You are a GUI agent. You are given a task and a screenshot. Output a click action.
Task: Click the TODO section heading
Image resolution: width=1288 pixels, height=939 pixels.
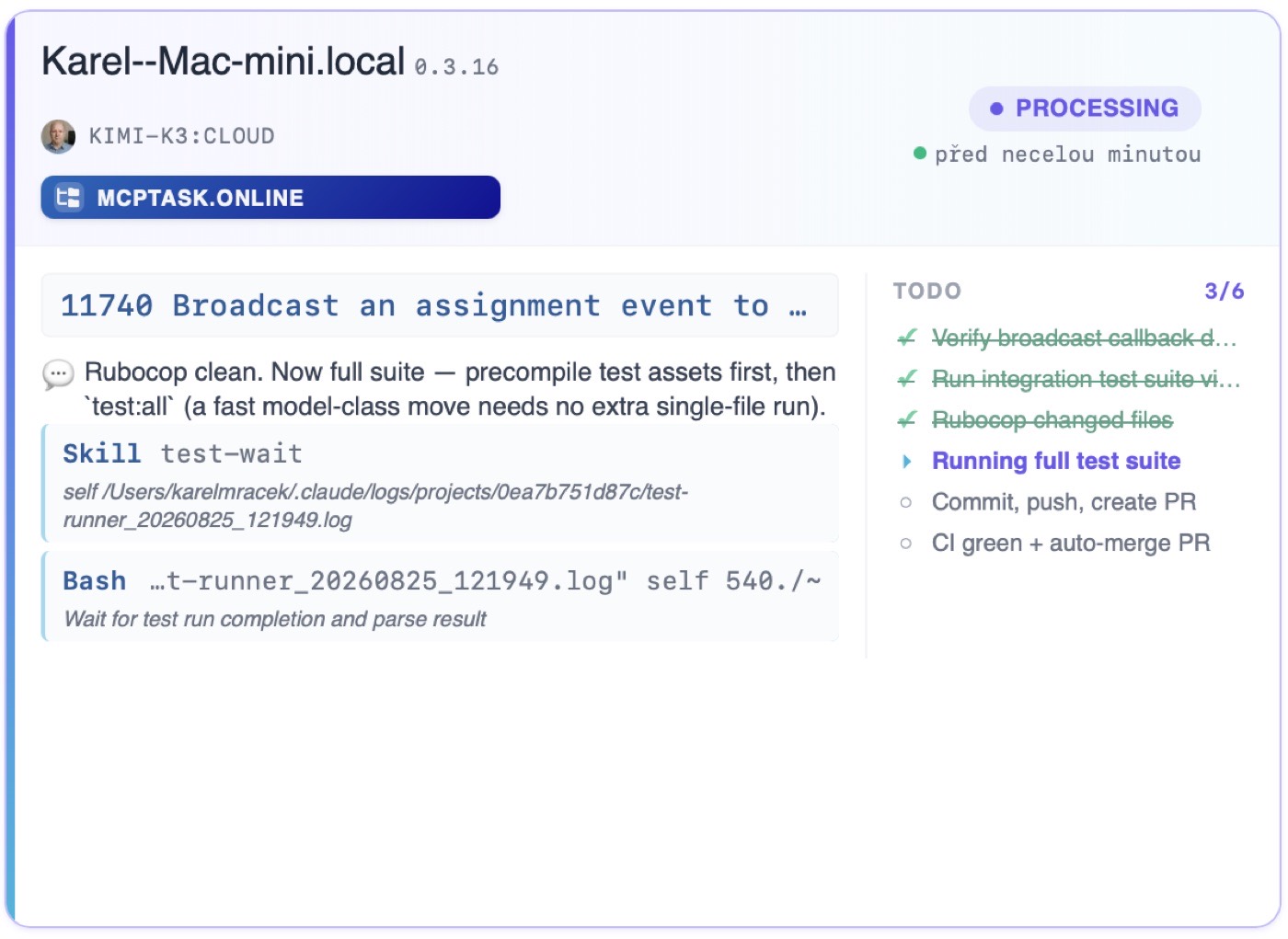click(927, 292)
